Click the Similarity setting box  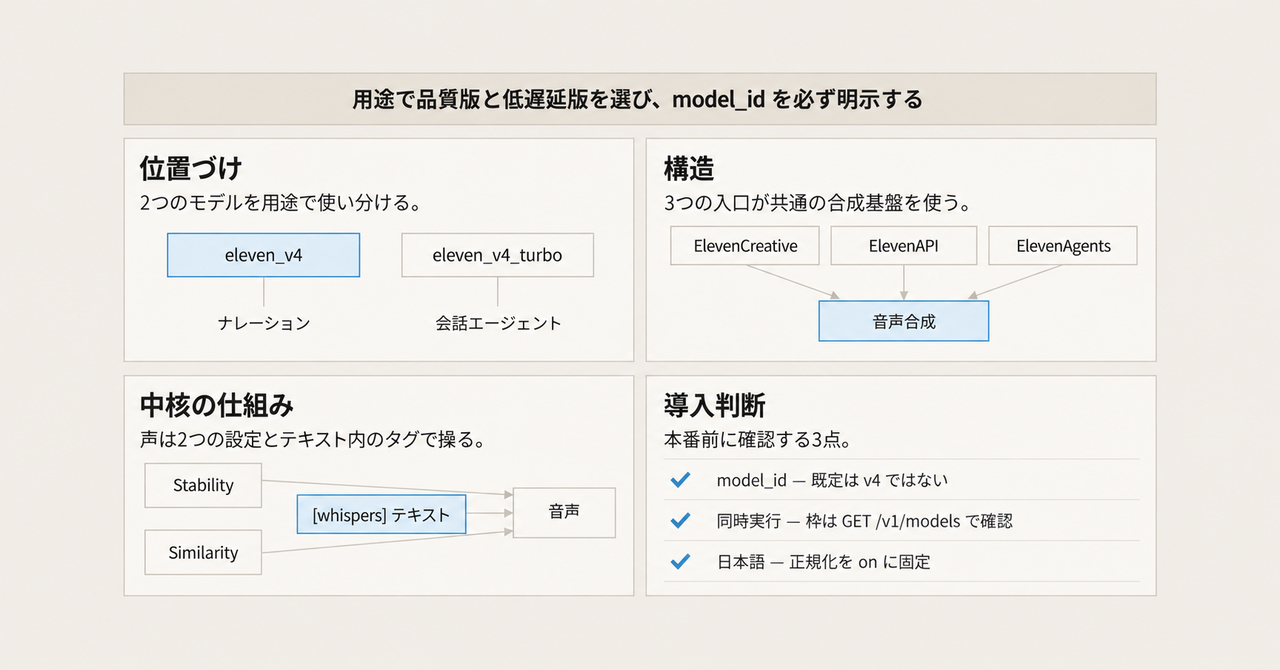(x=203, y=552)
